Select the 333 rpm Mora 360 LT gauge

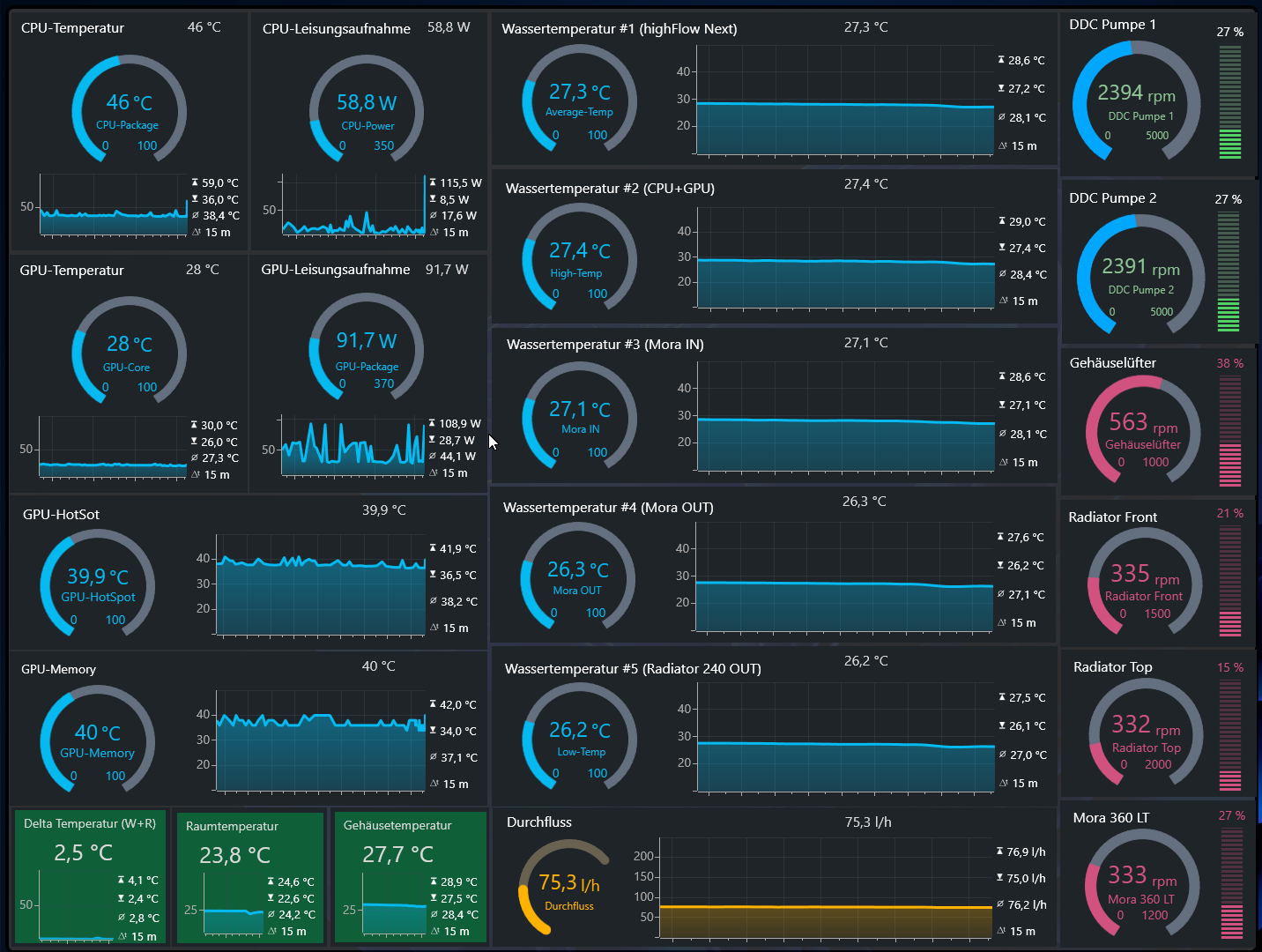(1142, 883)
